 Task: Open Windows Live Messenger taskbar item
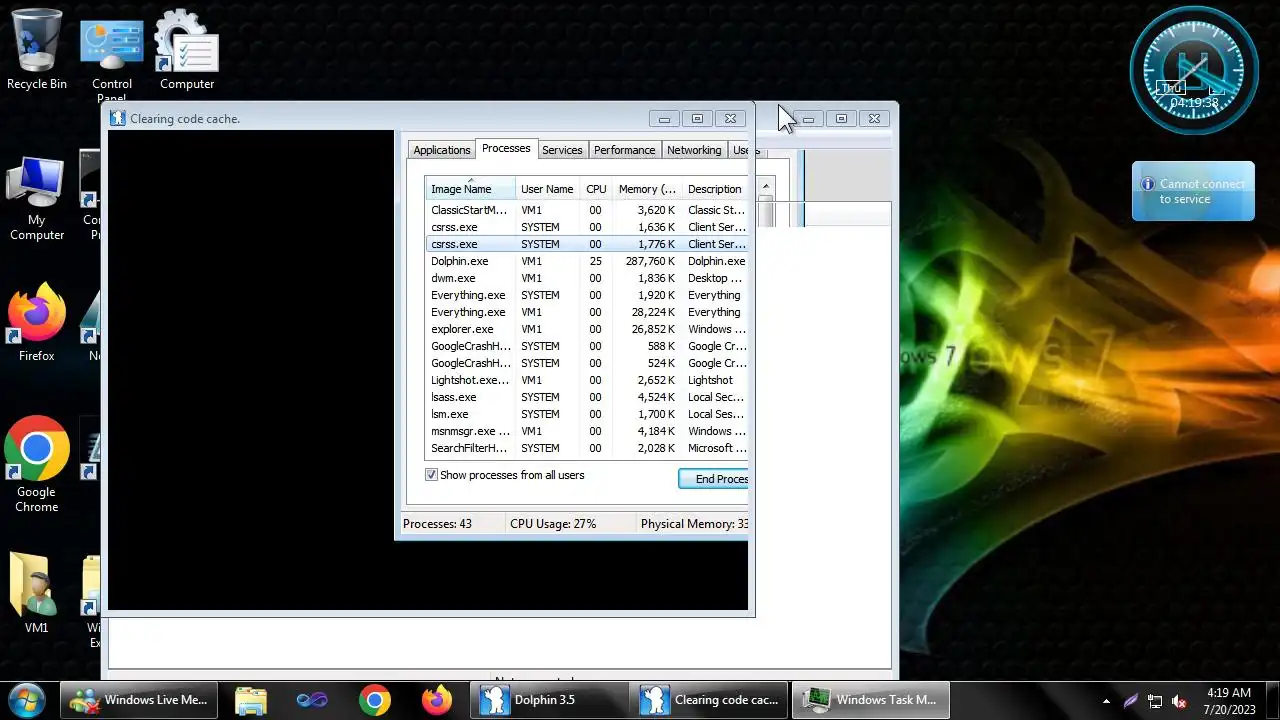[138, 700]
